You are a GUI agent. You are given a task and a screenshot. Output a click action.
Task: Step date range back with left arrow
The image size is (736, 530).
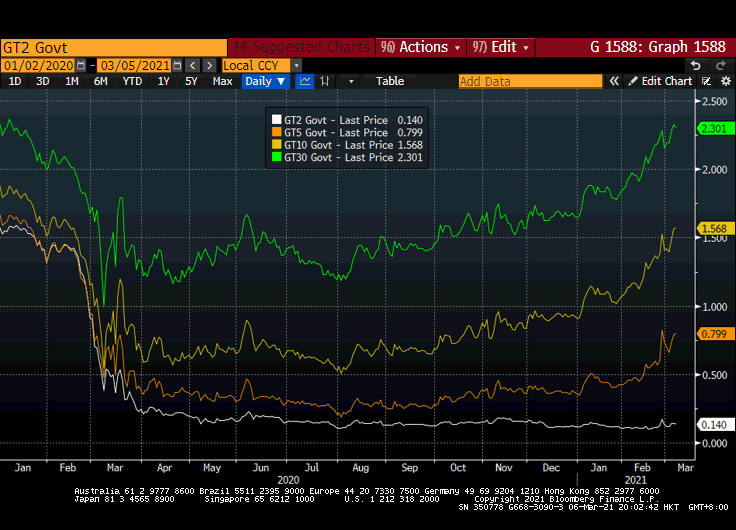point(193,65)
